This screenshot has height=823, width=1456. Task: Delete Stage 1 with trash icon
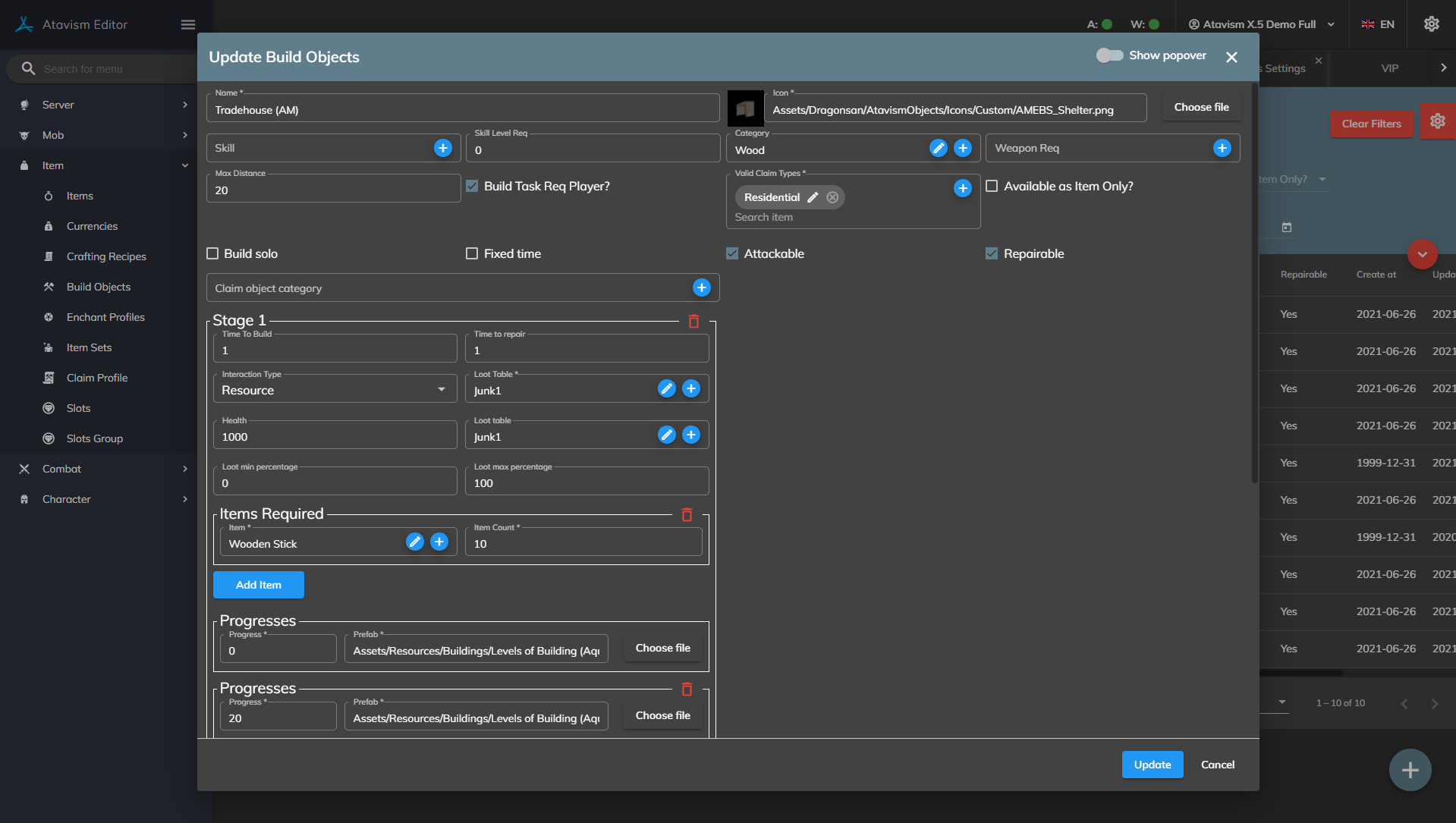[693, 322]
